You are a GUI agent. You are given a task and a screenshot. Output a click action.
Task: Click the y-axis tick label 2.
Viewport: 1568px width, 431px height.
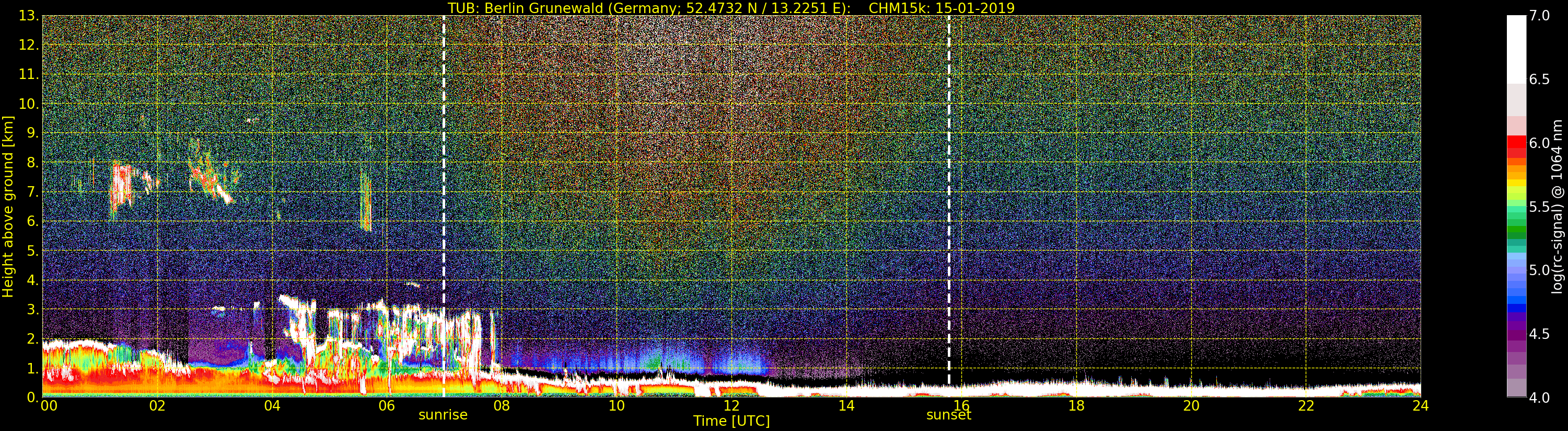tap(33, 338)
